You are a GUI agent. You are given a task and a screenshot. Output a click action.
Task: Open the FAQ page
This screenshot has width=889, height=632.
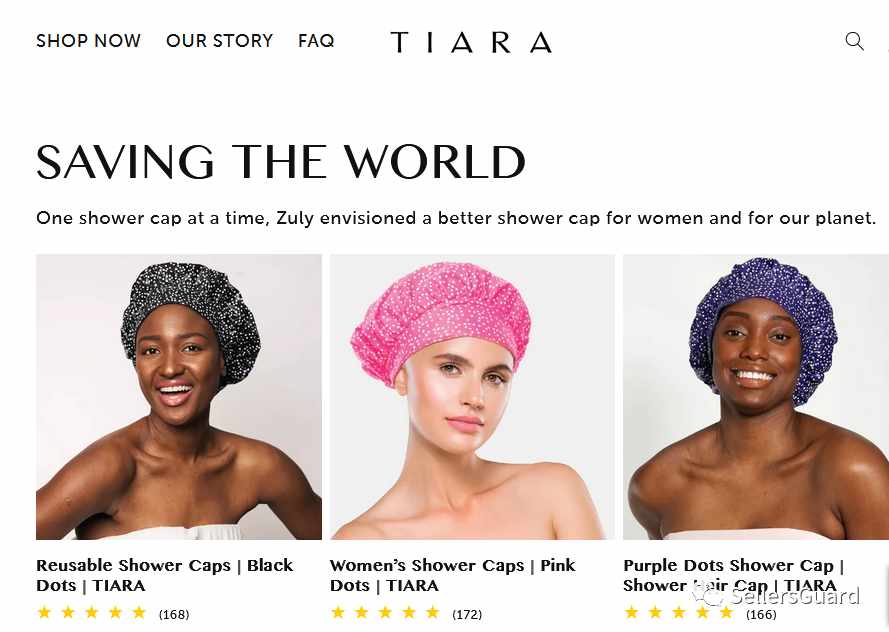click(316, 41)
